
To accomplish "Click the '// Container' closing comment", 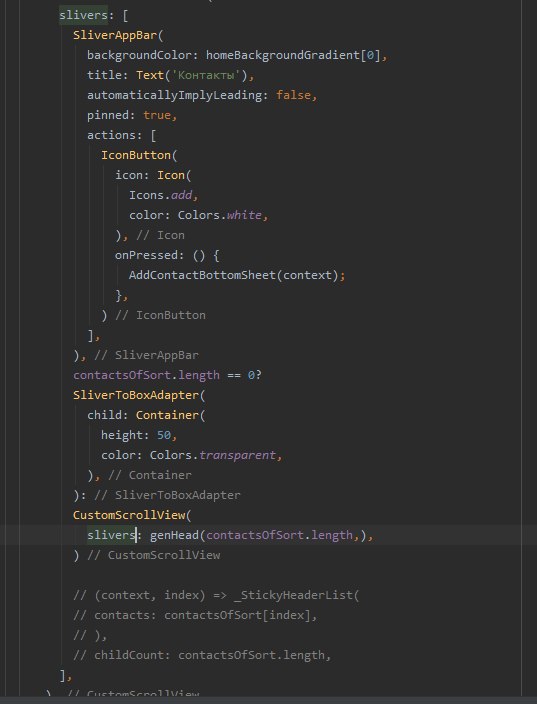I will click(150, 475).
